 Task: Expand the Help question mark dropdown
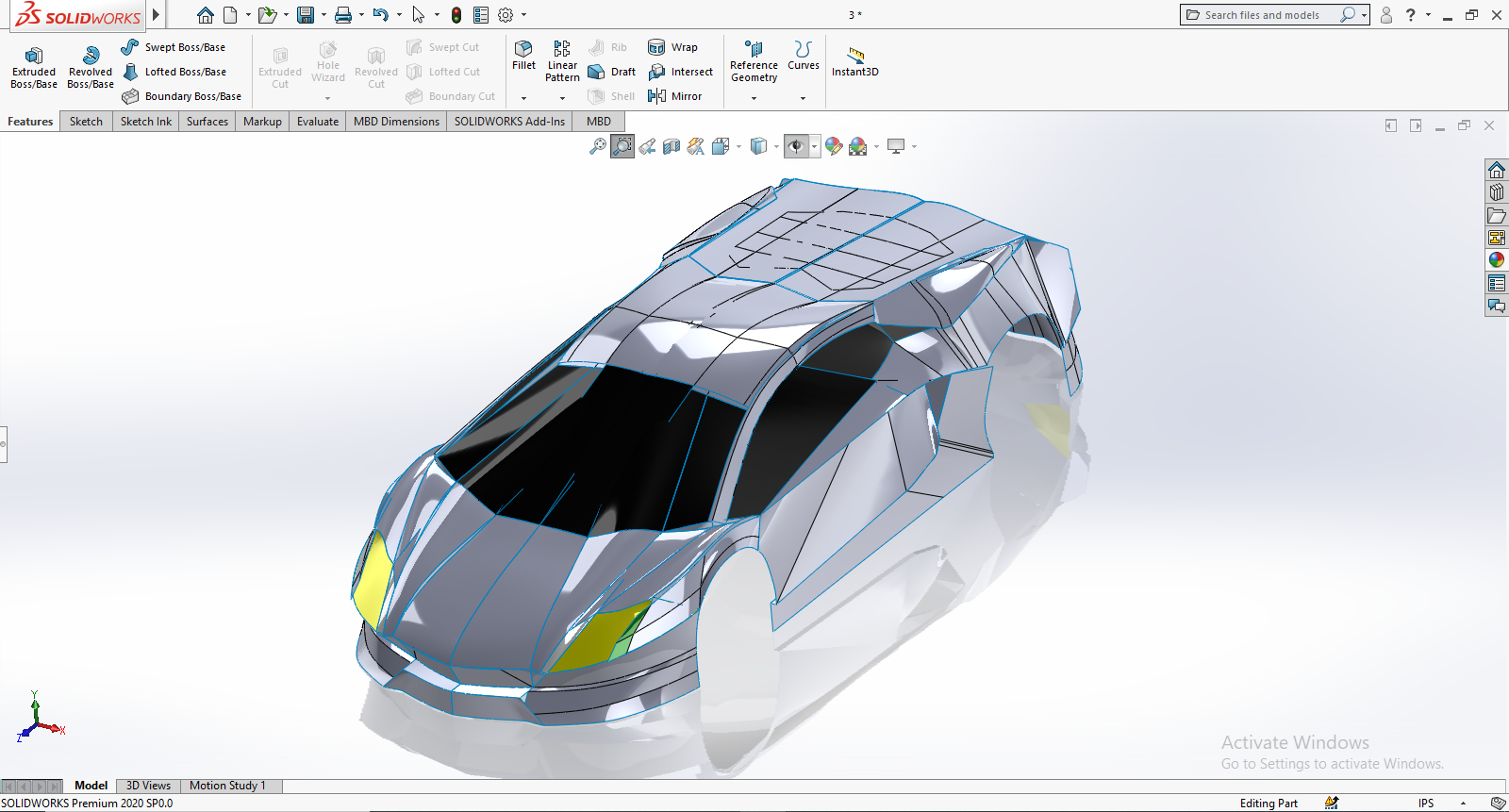(x=1428, y=15)
